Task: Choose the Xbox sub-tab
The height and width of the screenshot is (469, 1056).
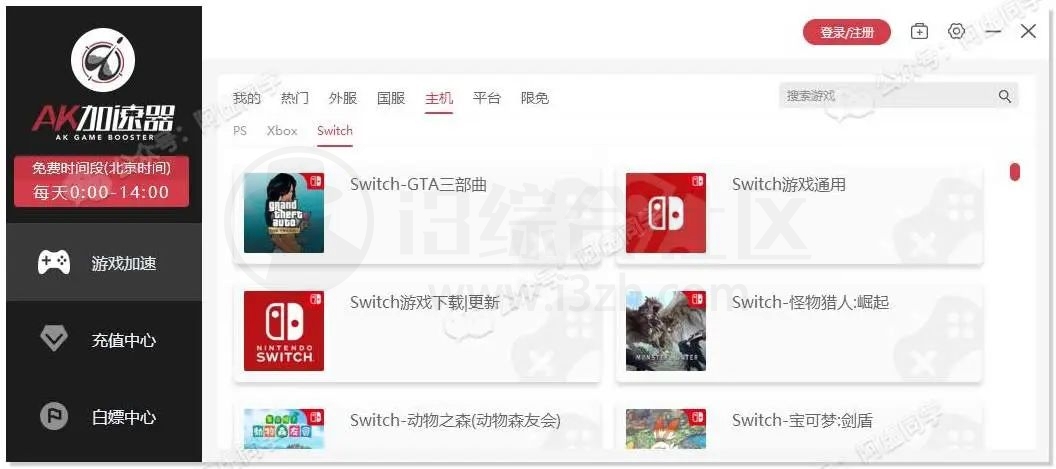Action: [x=282, y=131]
